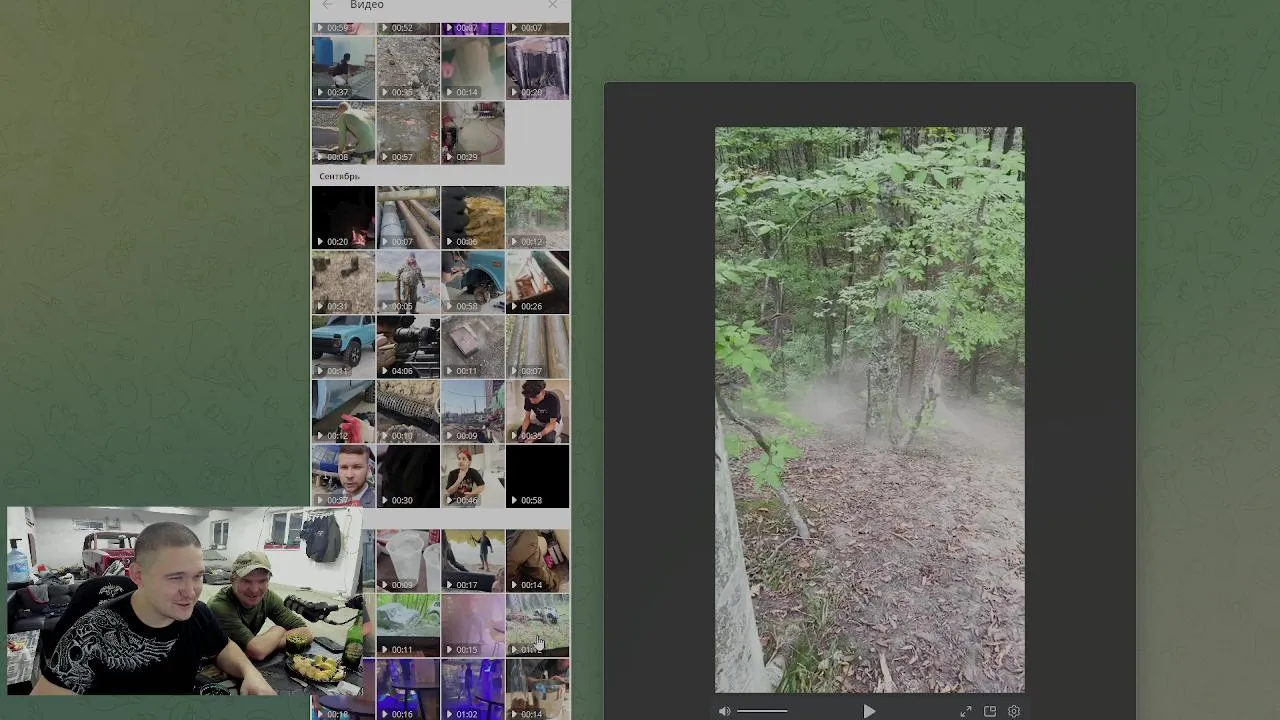
Task: Open the 00:09 plastic cups video
Action: click(x=408, y=561)
